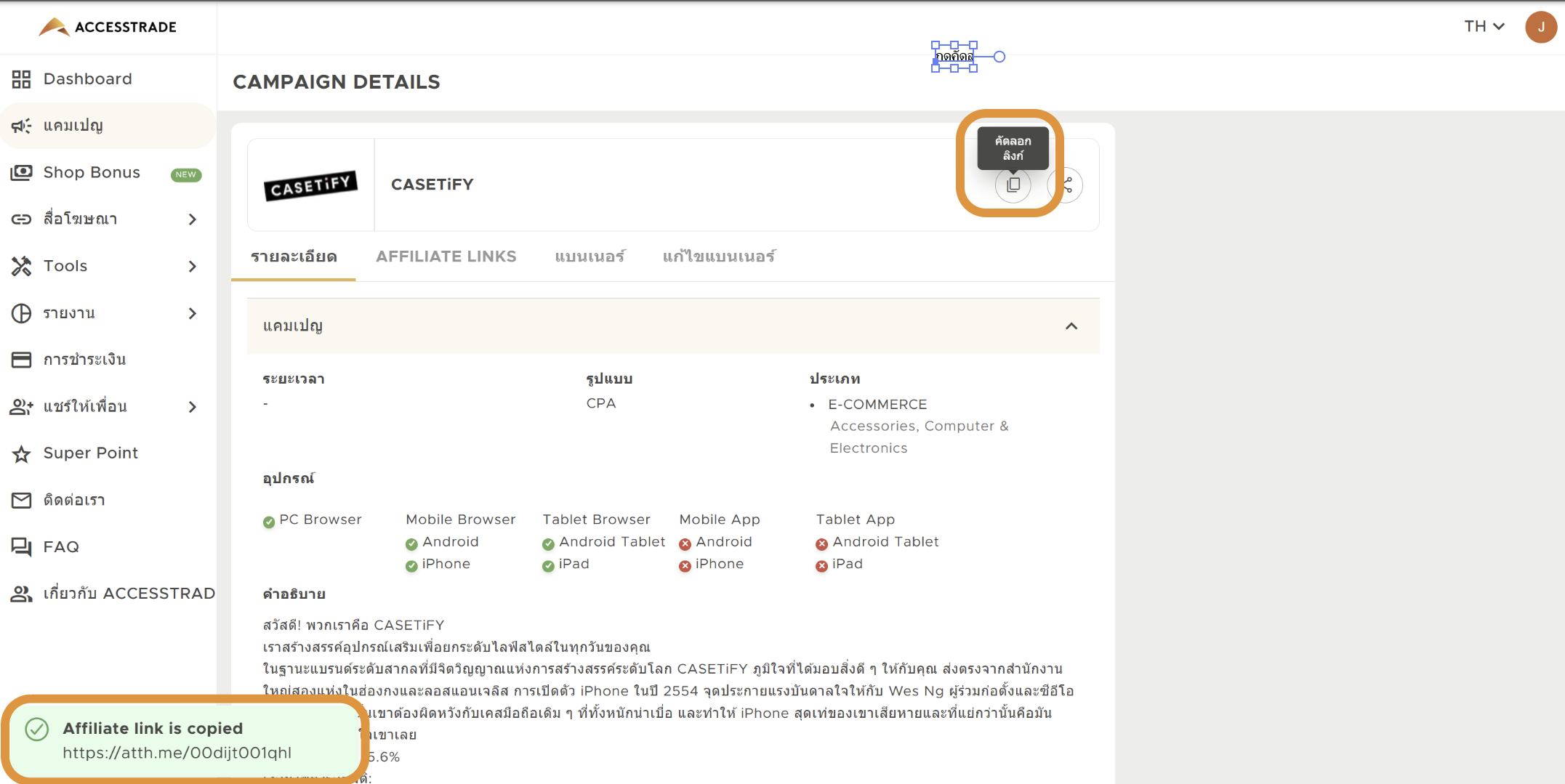Screen dimensions: 1565x784
Task: Click the FAQ chat bubbles icon
Action: click(x=21, y=547)
